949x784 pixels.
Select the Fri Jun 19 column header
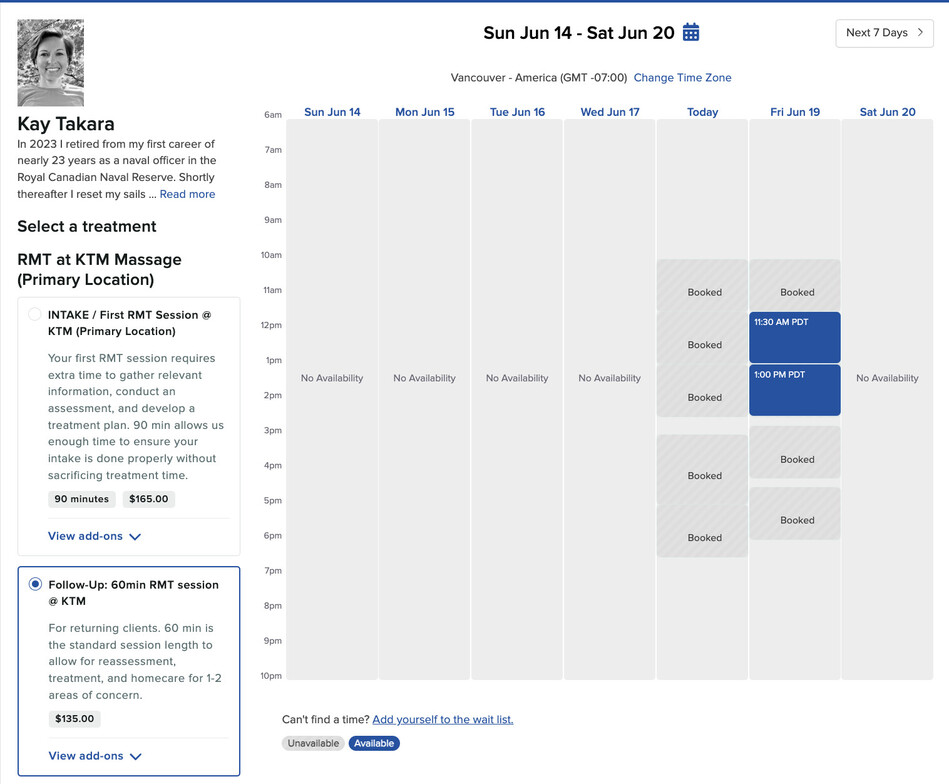(x=795, y=112)
